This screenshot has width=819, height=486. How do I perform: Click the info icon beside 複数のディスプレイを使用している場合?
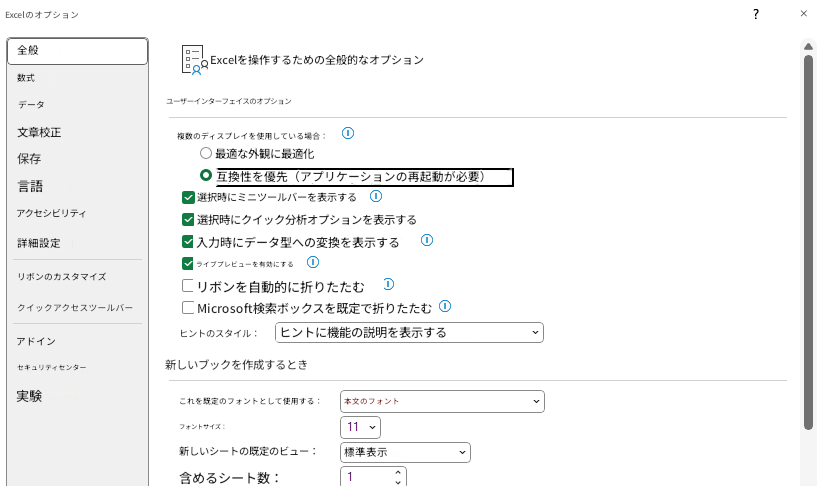[348, 133]
